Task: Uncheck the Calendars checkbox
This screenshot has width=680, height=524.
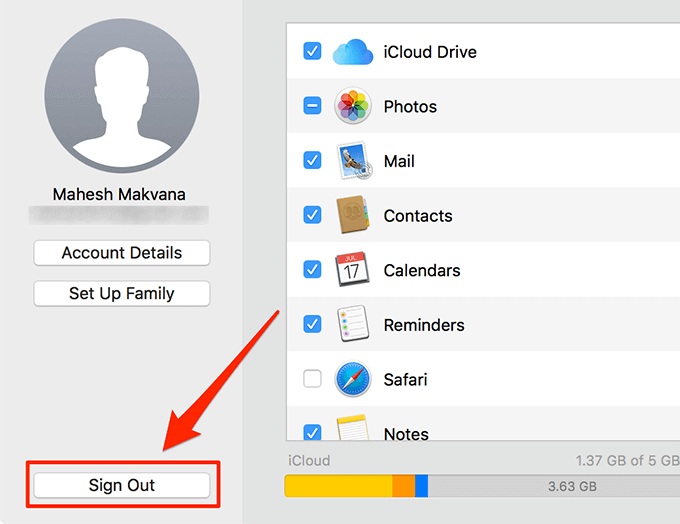Action: pyautogui.click(x=312, y=269)
